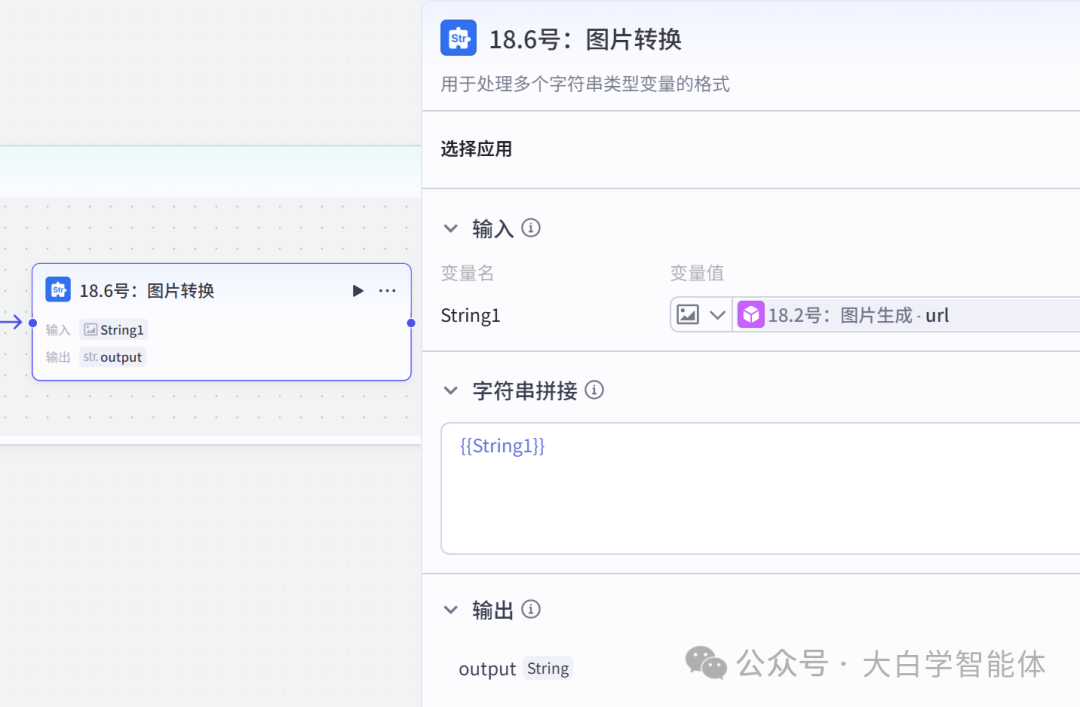Click the String type tag beside output
The height and width of the screenshot is (707, 1080).
click(x=548, y=668)
